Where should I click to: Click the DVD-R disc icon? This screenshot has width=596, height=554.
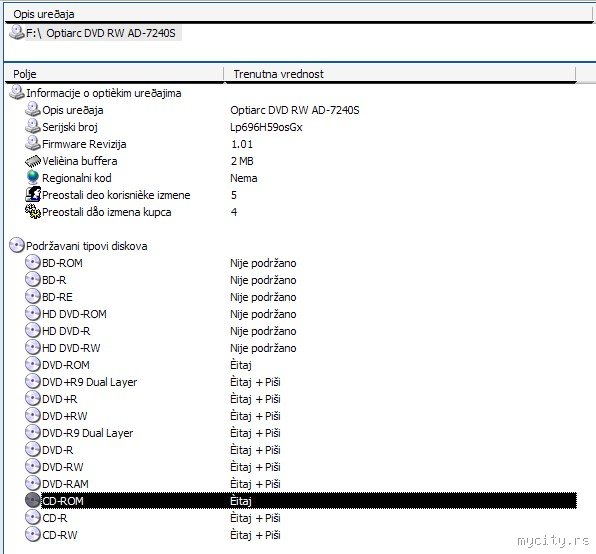33,449
